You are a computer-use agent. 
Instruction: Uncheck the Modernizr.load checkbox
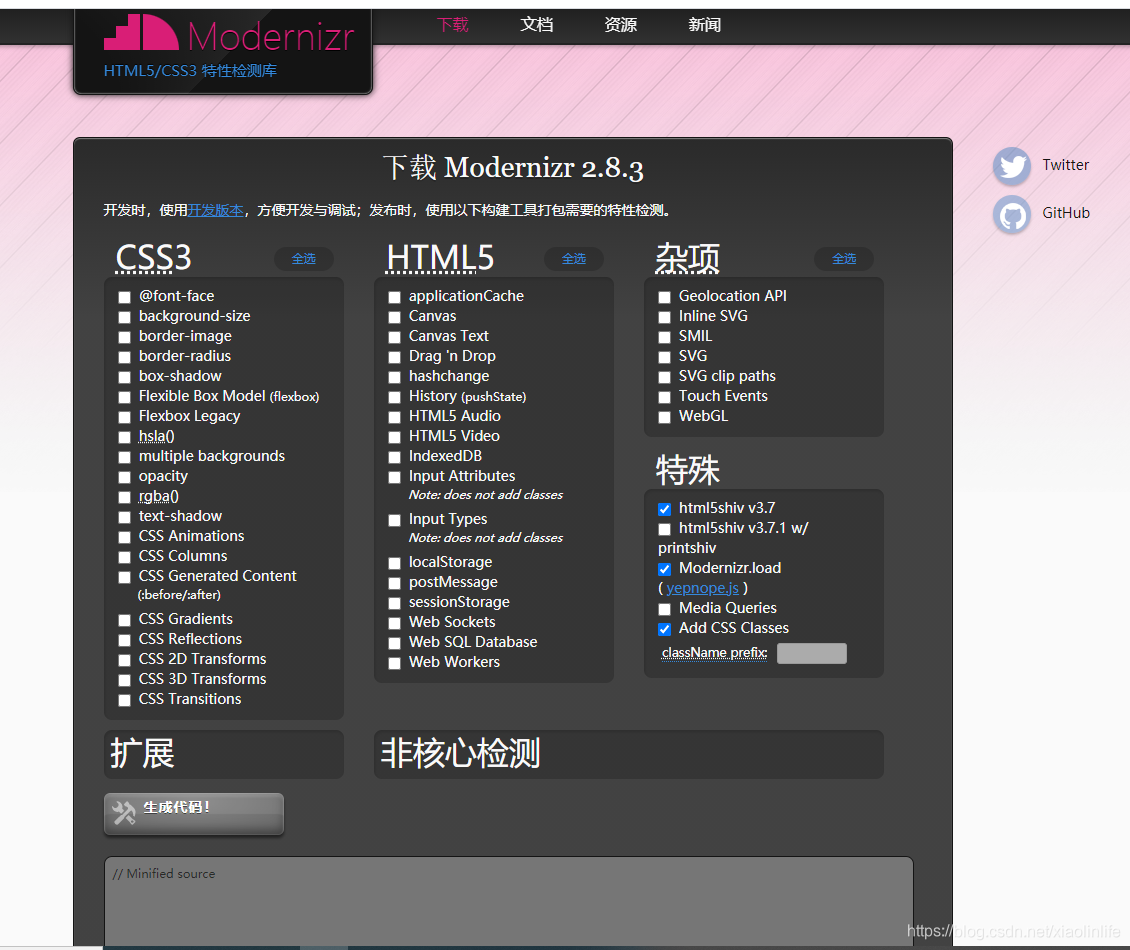(x=664, y=569)
